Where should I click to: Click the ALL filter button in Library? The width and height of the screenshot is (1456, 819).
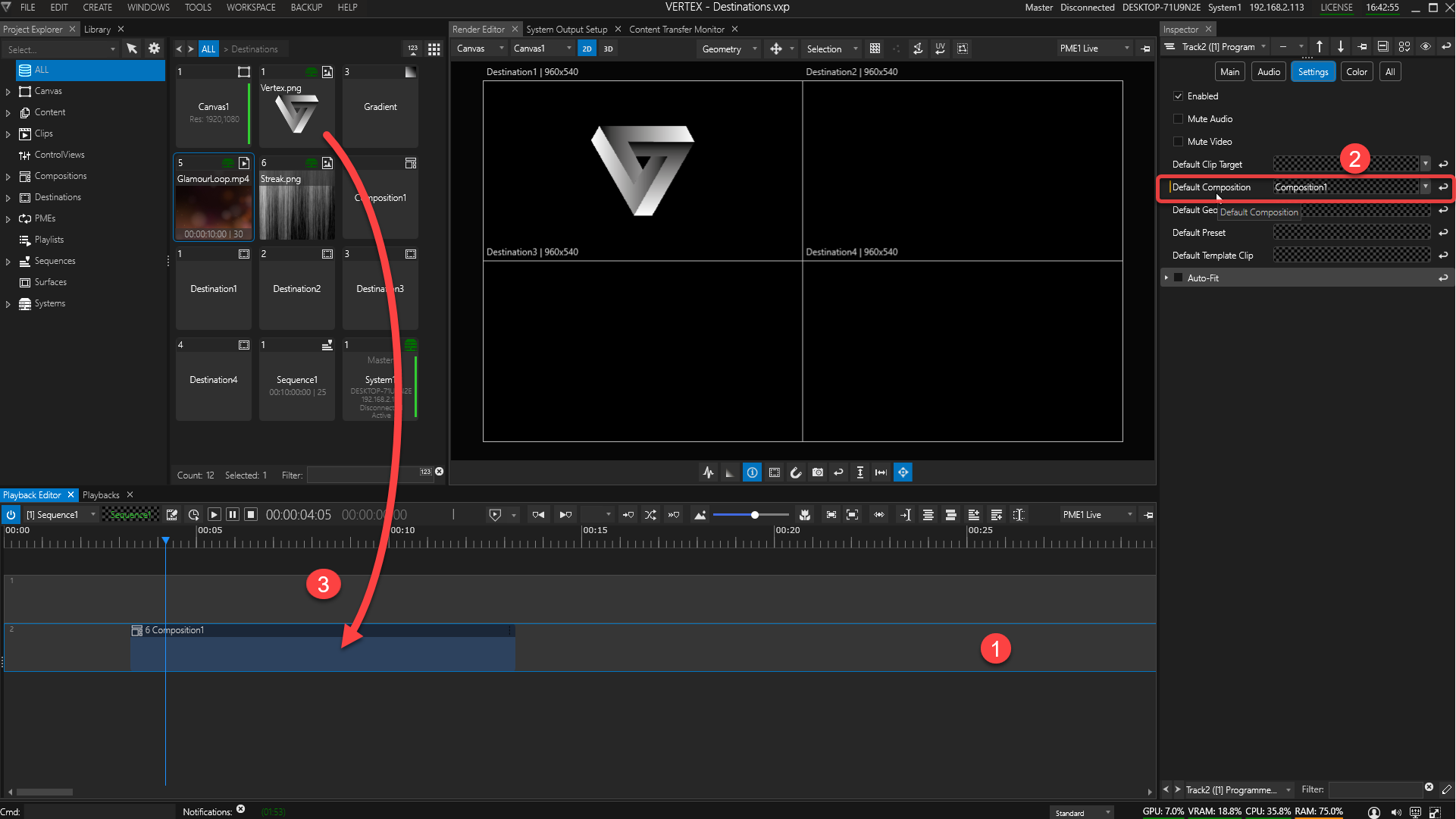(208, 48)
